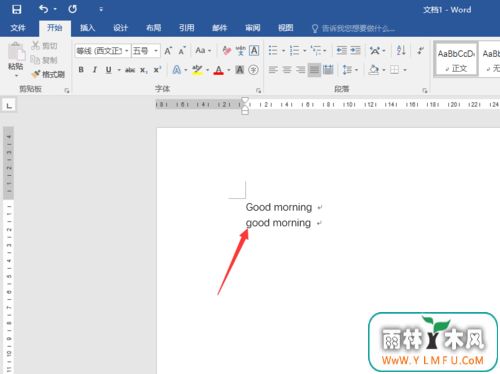Switch to the 邮件 ribbon tab

pyautogui.click(x=219, y=28)
